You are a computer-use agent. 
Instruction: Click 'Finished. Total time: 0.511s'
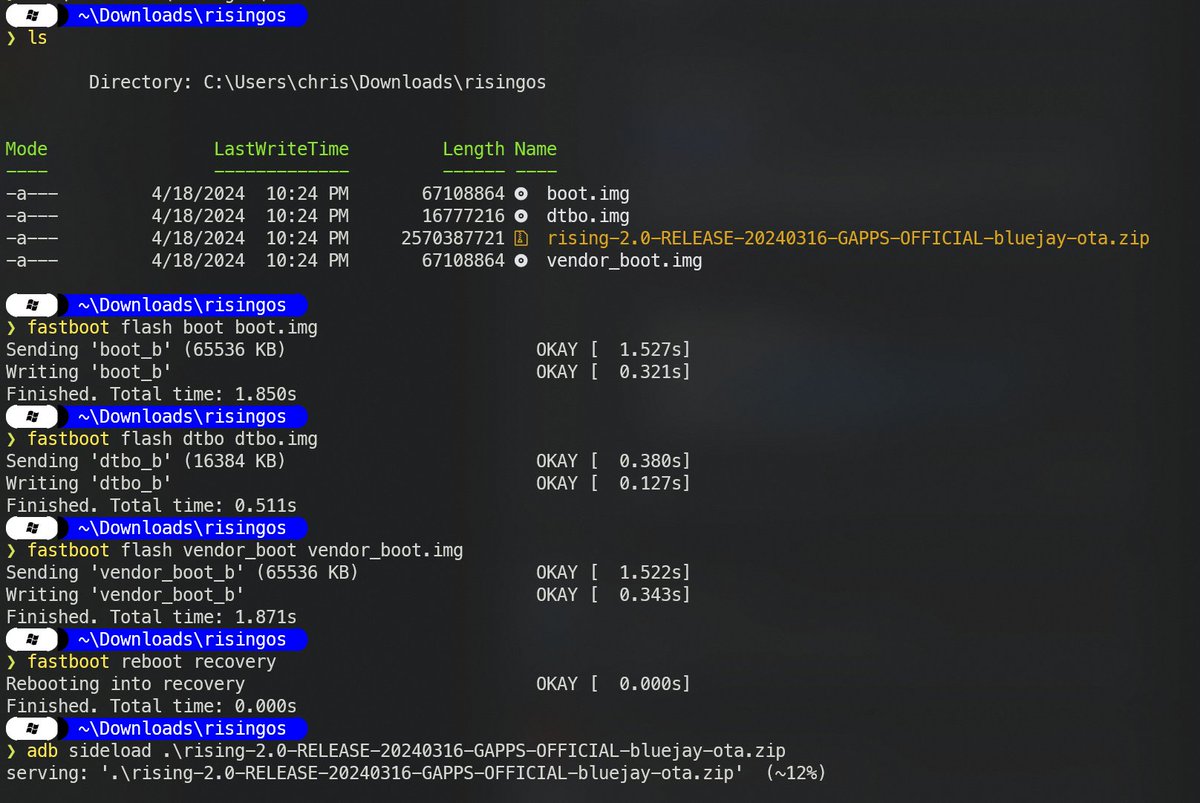(x=151, y=505)
